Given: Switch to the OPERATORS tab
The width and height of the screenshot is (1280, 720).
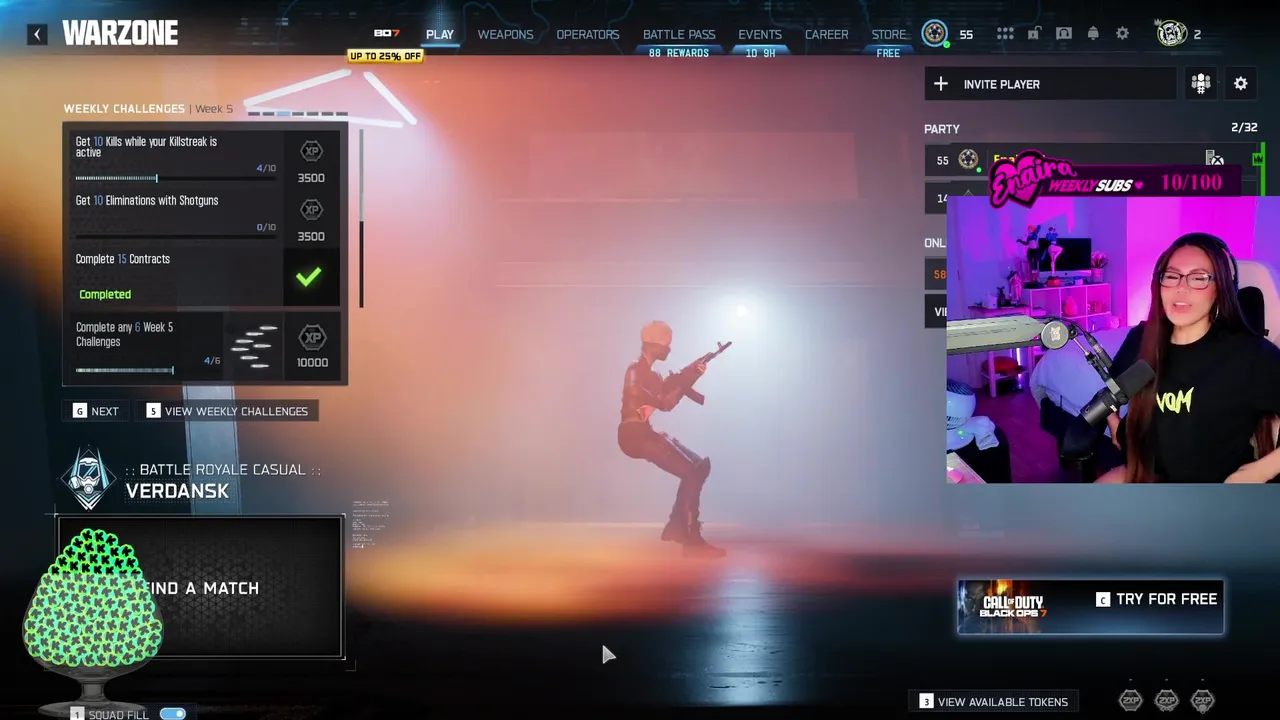Looking at the screenshot, I should click(588, 34).
